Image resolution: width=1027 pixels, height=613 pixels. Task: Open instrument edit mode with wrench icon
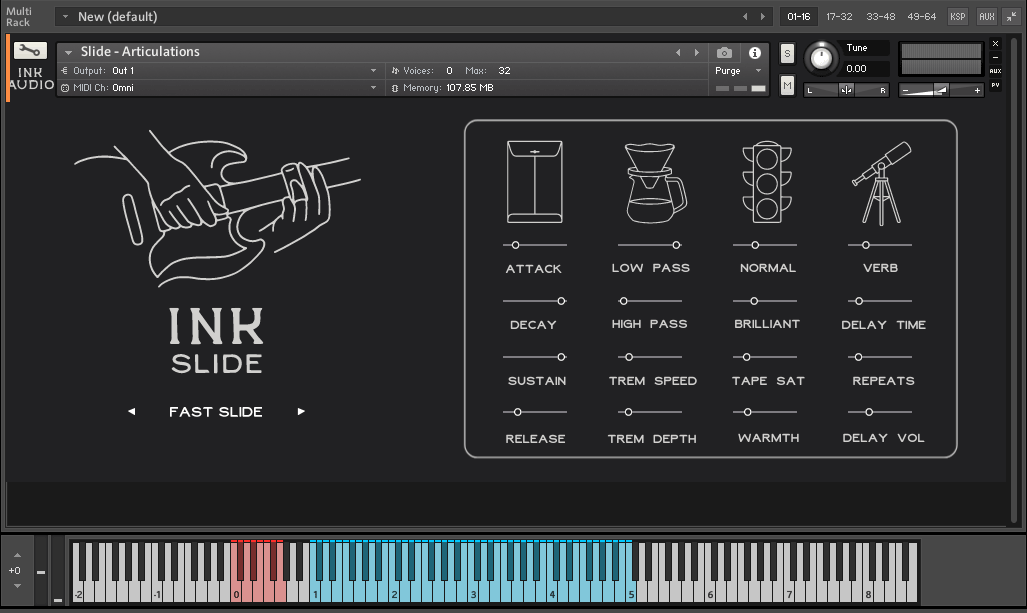(30, 51)
